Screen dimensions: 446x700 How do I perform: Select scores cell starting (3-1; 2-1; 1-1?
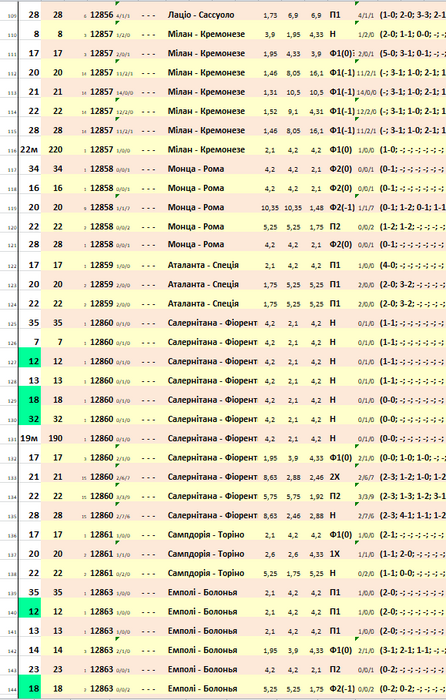(412, 650)
